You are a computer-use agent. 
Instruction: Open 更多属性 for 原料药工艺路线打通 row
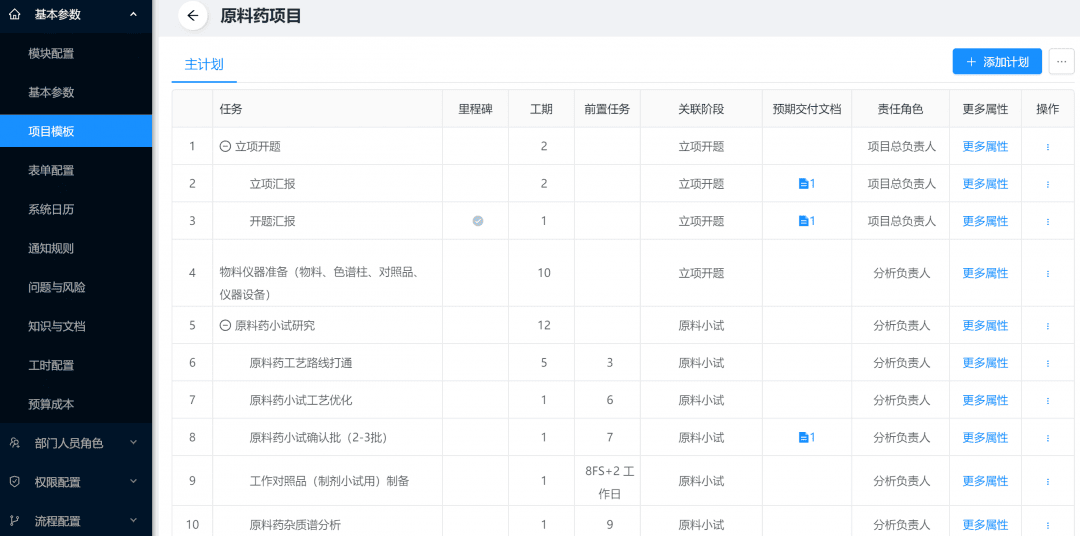click(985, 363)
